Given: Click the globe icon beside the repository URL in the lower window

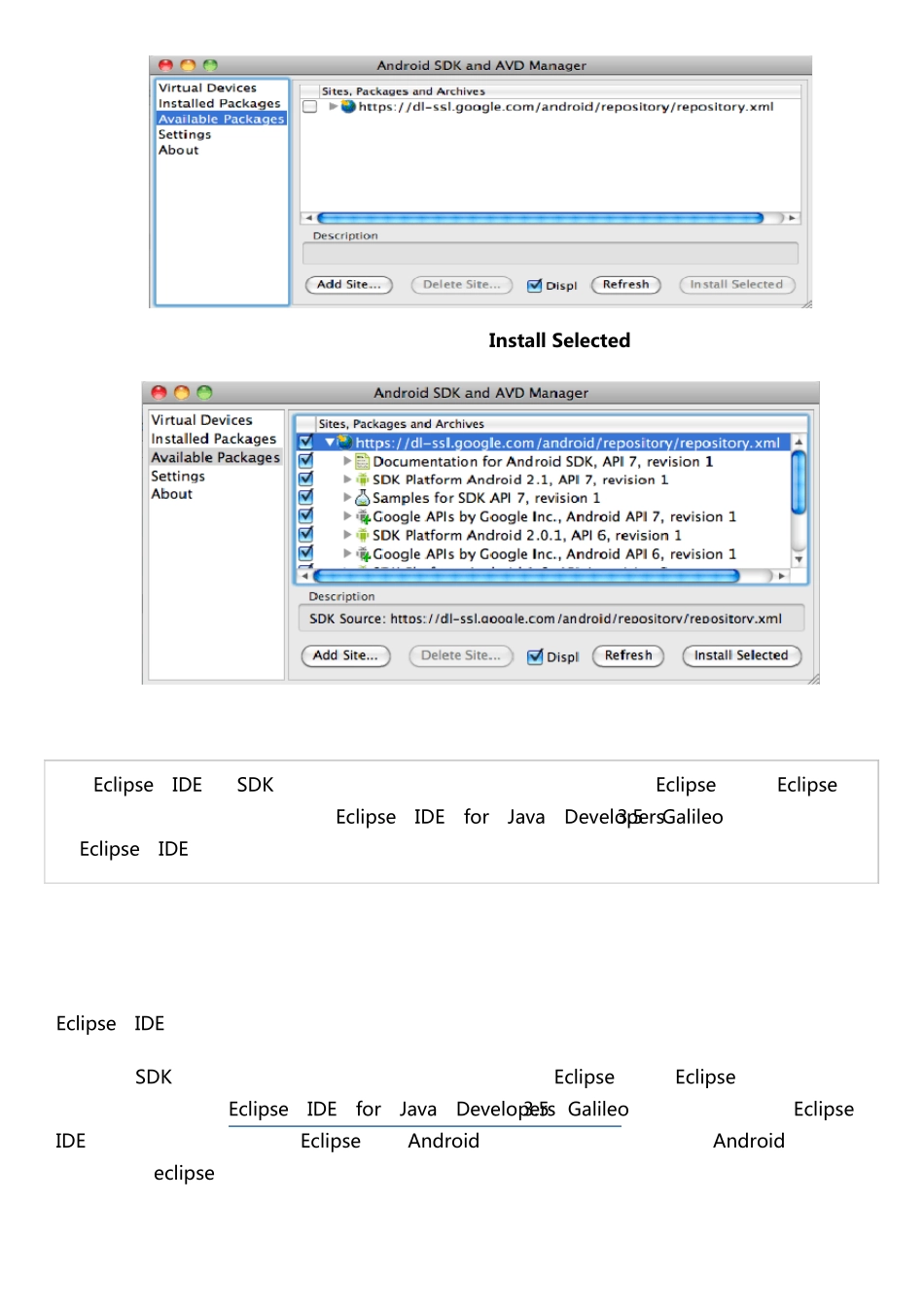Looking at the screenshot, I should (344, 442).
